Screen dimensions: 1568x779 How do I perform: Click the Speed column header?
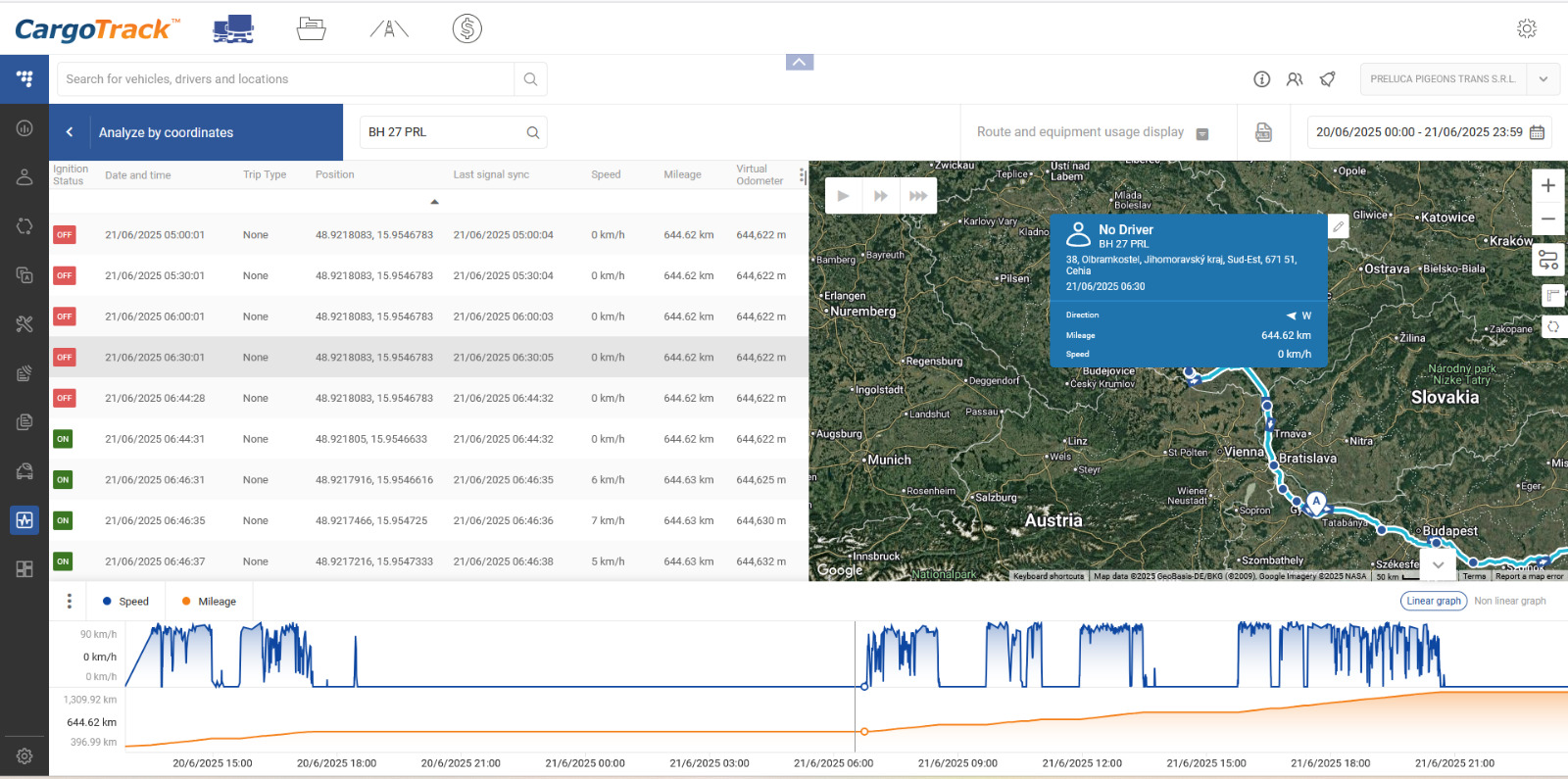[x=606, y=174]
